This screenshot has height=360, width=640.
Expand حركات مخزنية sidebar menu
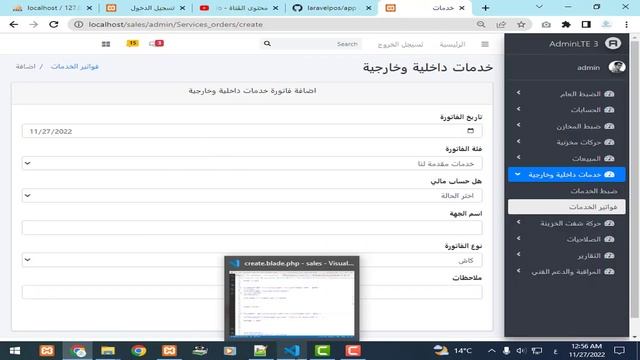tap(567, 142)
